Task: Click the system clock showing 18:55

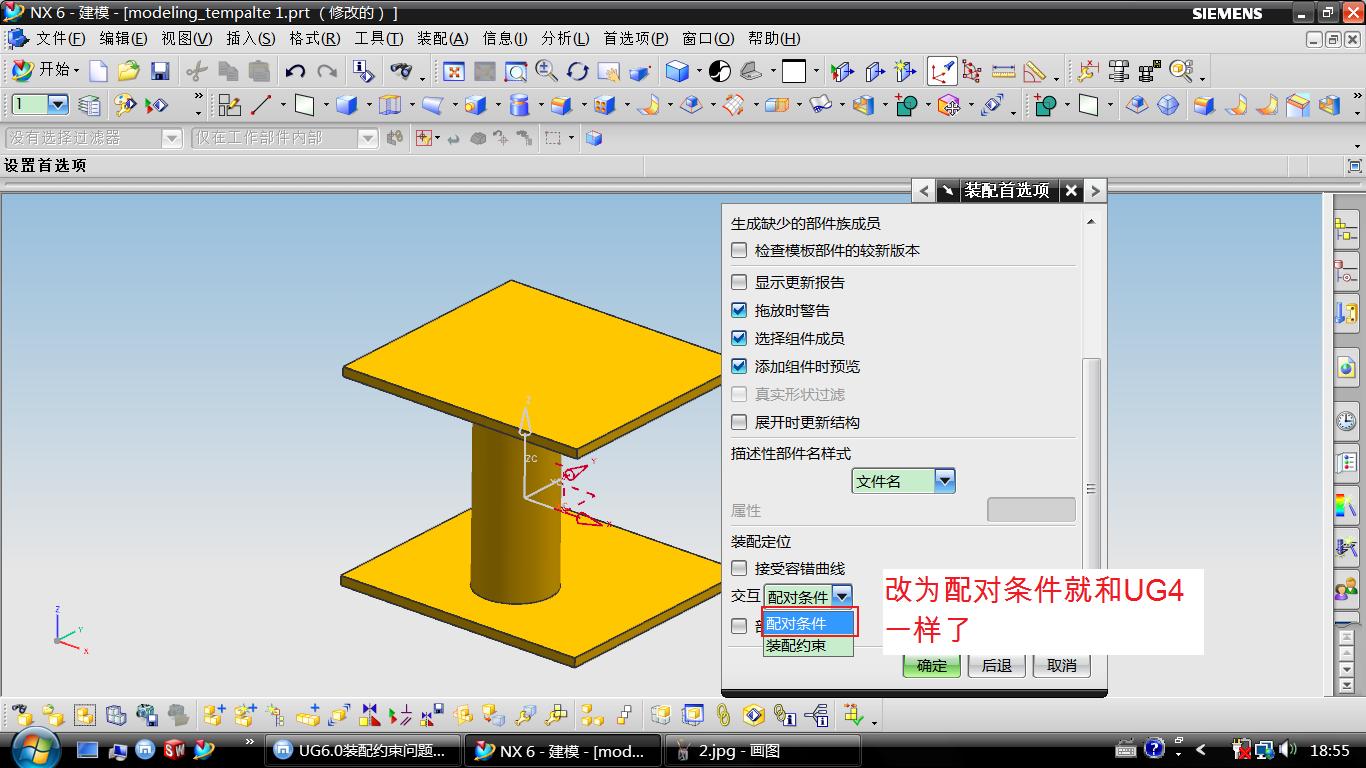Action: tap(1330, 750)
